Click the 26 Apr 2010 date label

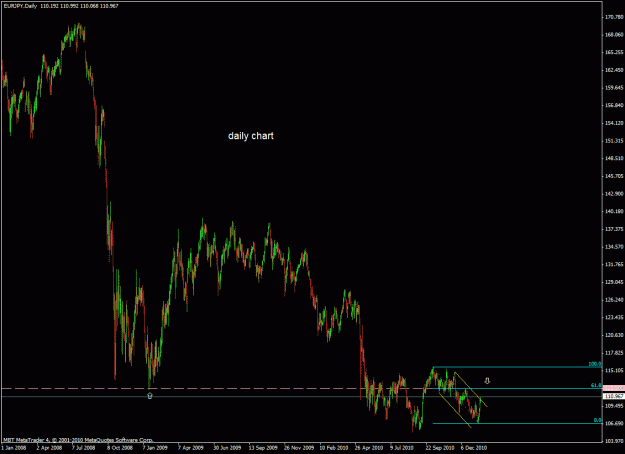tap(369, 448)
